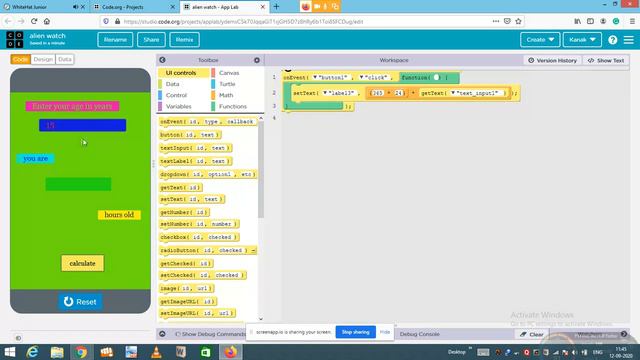Viewport: 640px width, 360px height.
Task: Open Firefox from the taskbar
Action: point(230,352)
